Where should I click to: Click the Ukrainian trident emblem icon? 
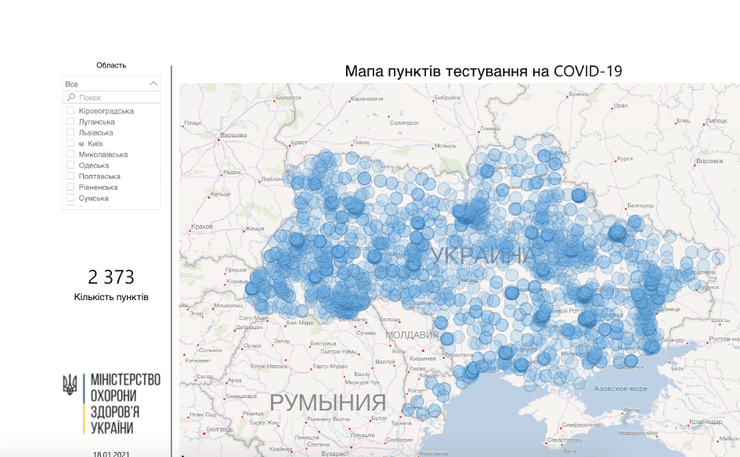tap(70, 385)
